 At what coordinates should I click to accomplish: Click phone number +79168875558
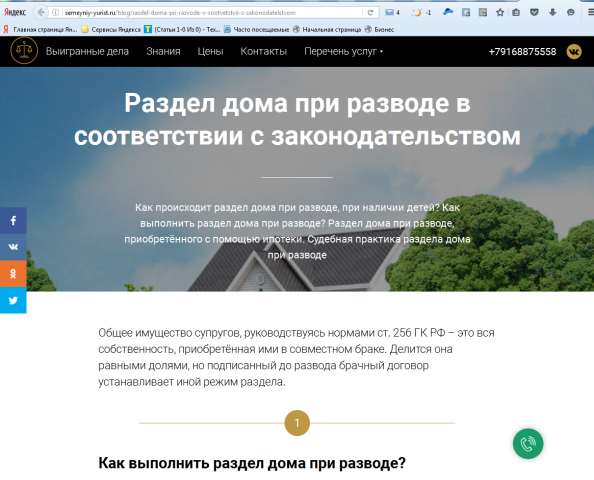pyautogui.click(x=522, y=52)
